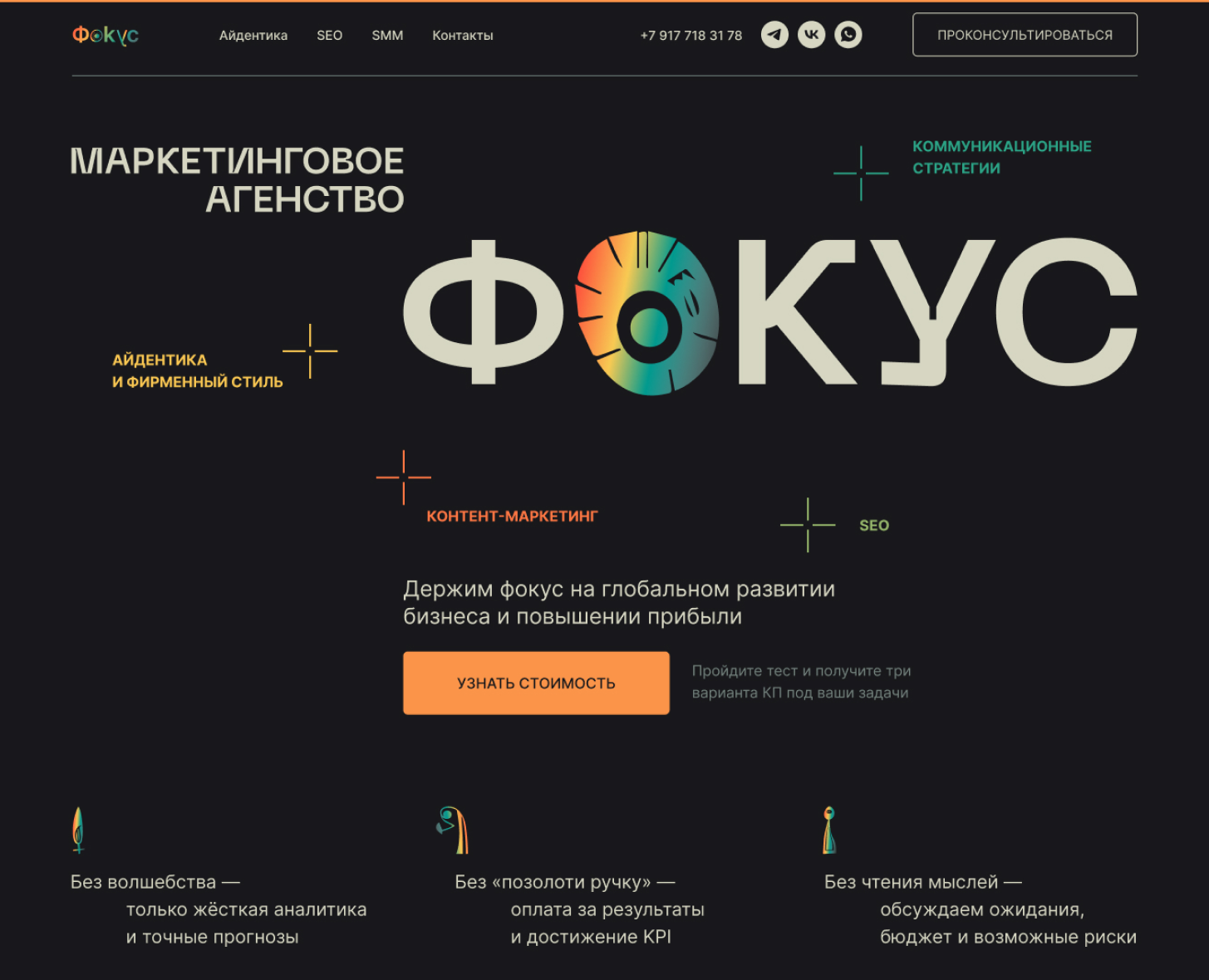Open the Telegram social icon

coord(774,35)
